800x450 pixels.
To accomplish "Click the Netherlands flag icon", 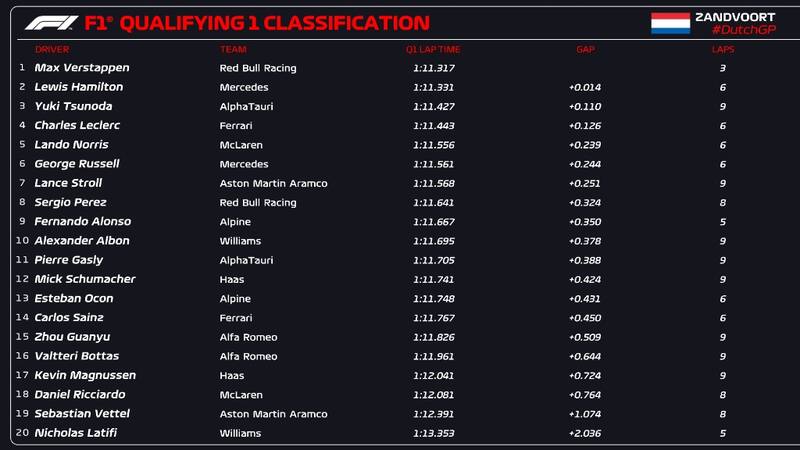I will pos(670,23).
